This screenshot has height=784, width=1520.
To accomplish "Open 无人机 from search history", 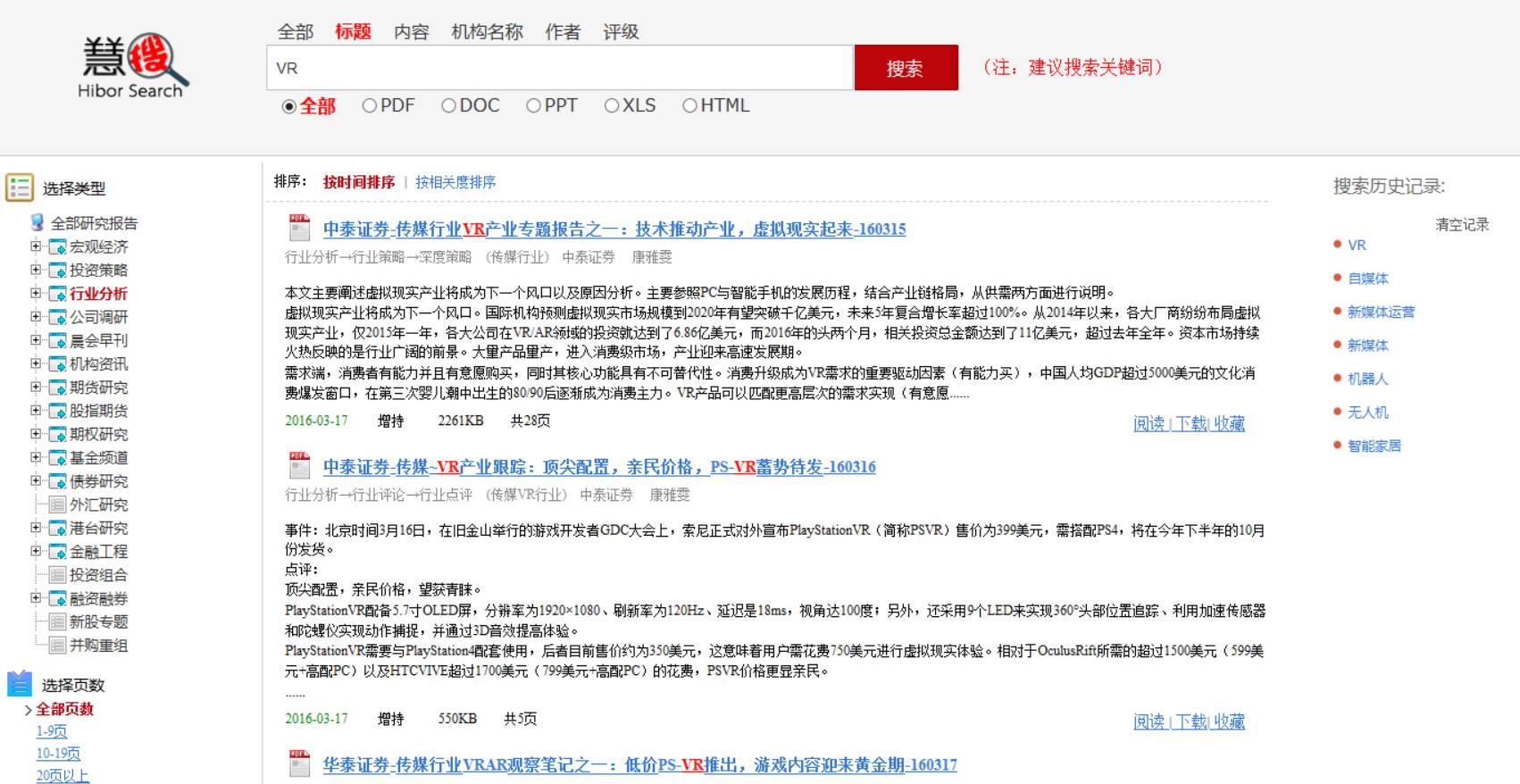I will pyautogui.click(x=1367, y=413).
